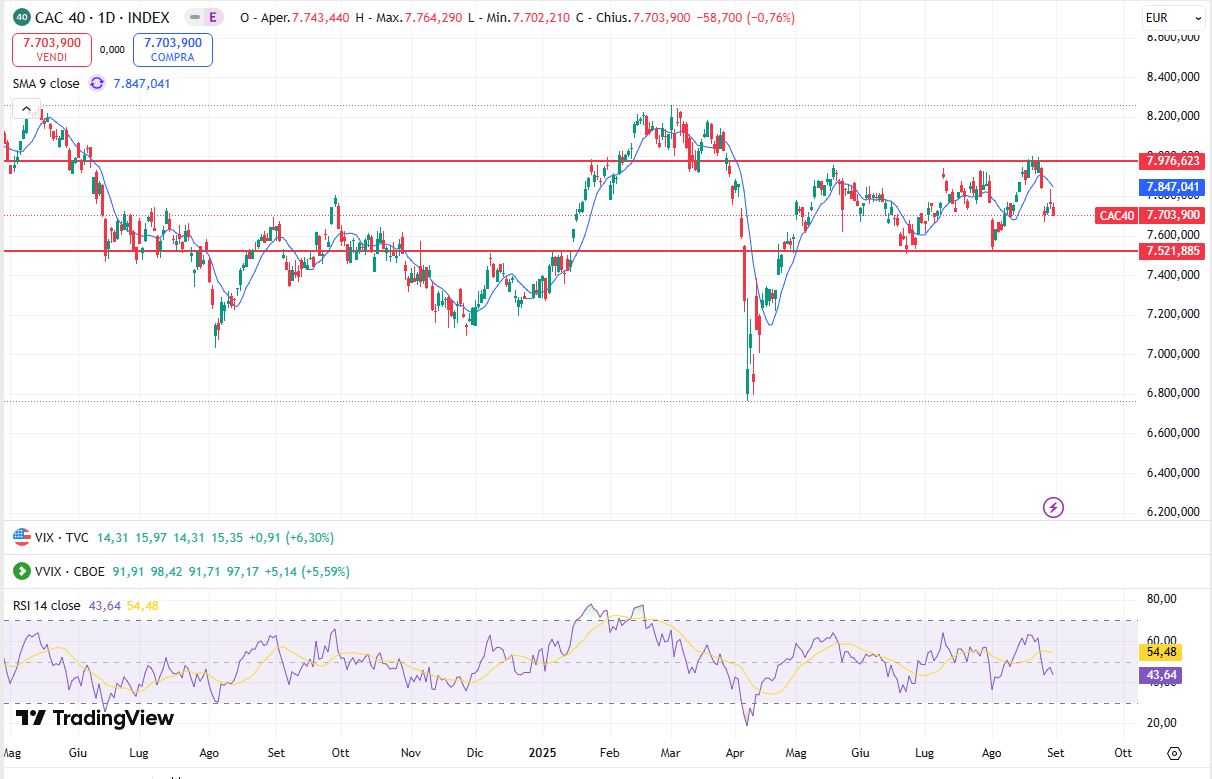The height and width of the screenshot is (779, 1212).
Task: Click the blue 7.847,041 SMA price label
Action: click(x=1171, y=187)
